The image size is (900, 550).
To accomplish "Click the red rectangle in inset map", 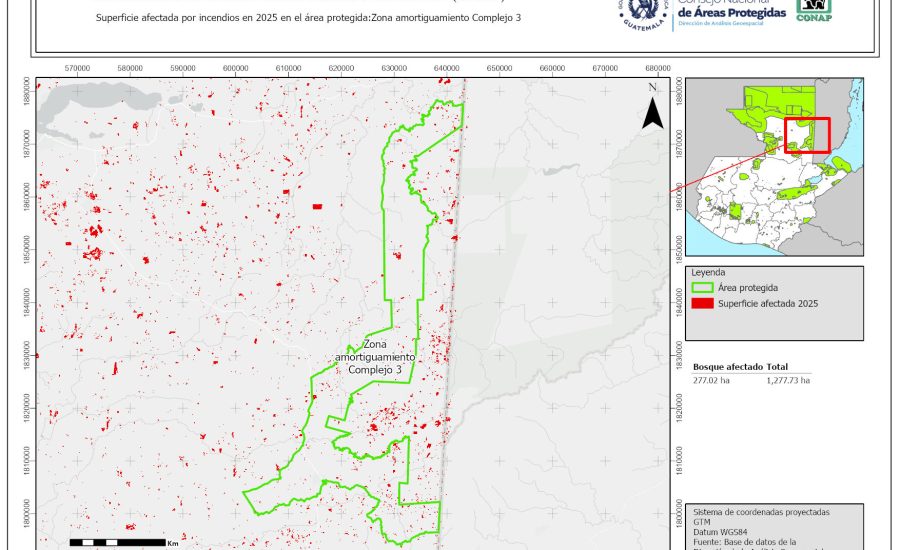I will [807, 135].
